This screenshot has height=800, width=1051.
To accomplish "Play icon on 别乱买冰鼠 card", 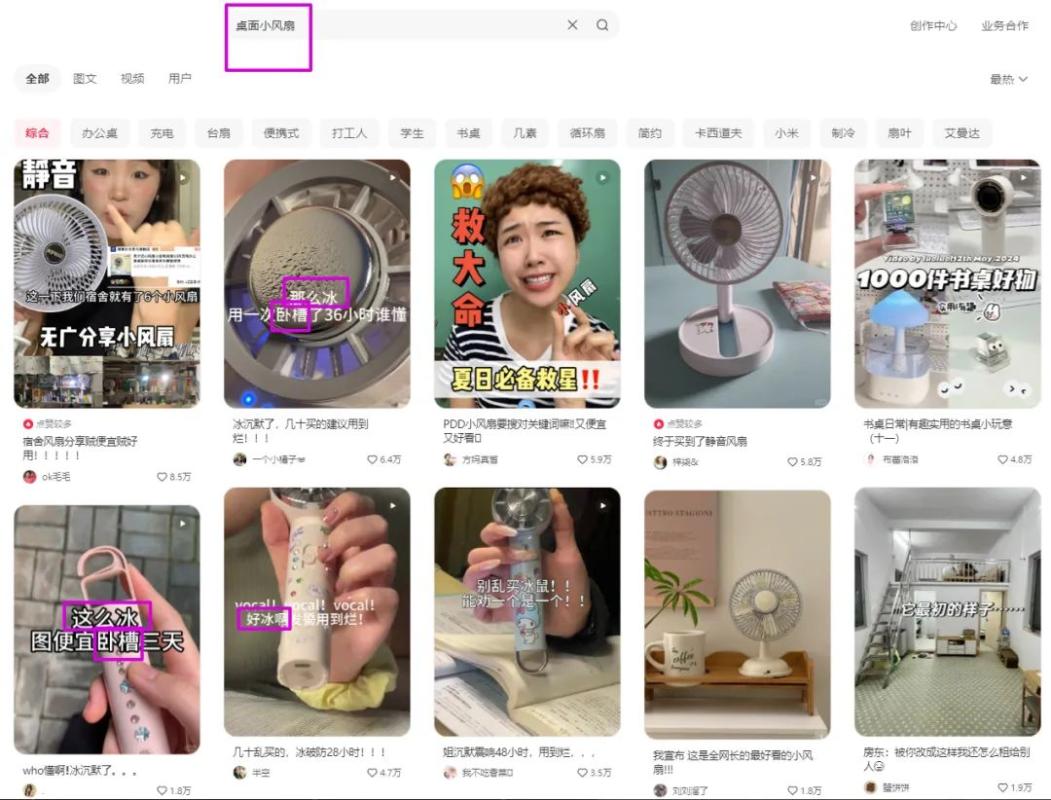I will (x=603, y=506).
